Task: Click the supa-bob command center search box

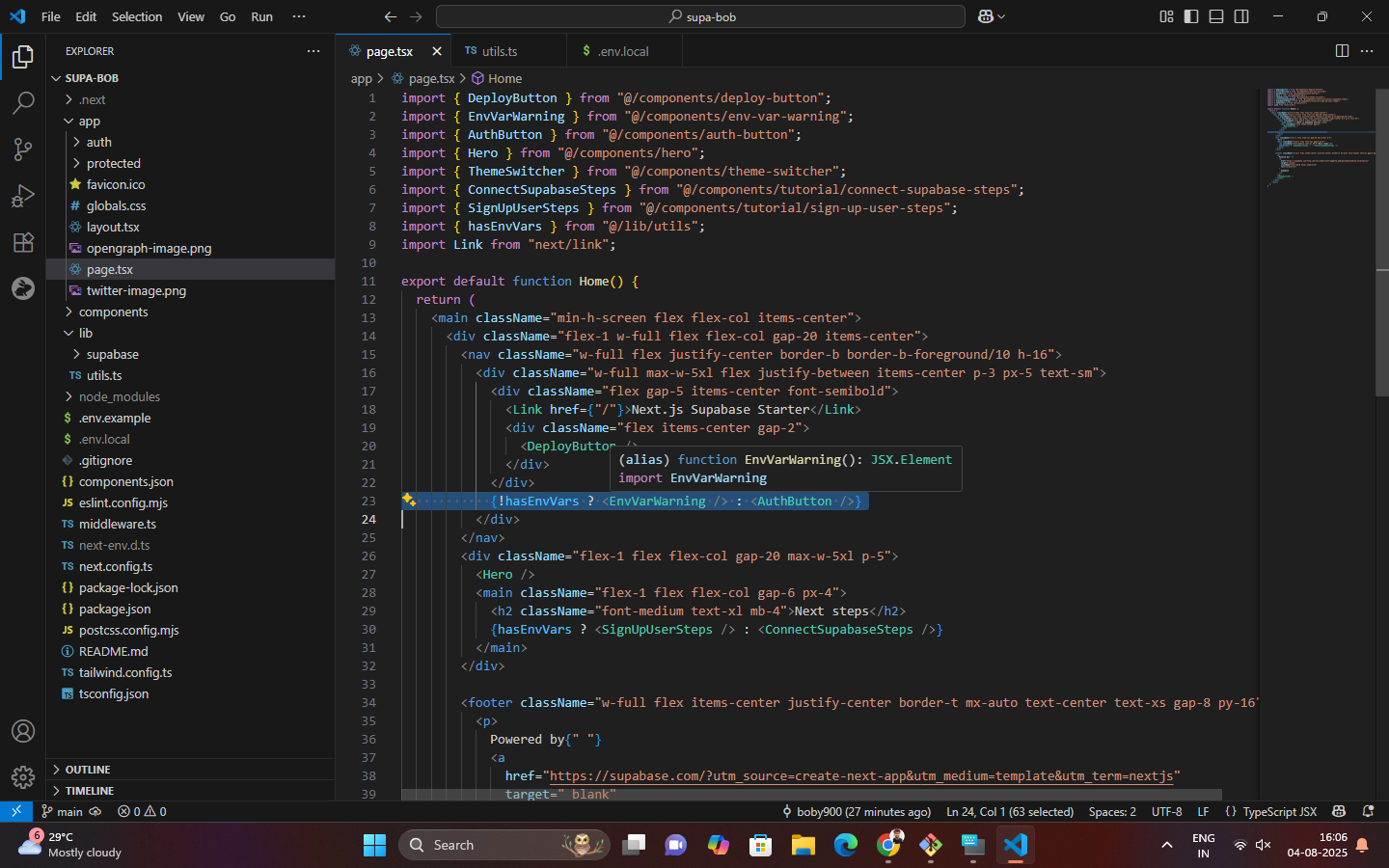Action: (x=700, y=16)
